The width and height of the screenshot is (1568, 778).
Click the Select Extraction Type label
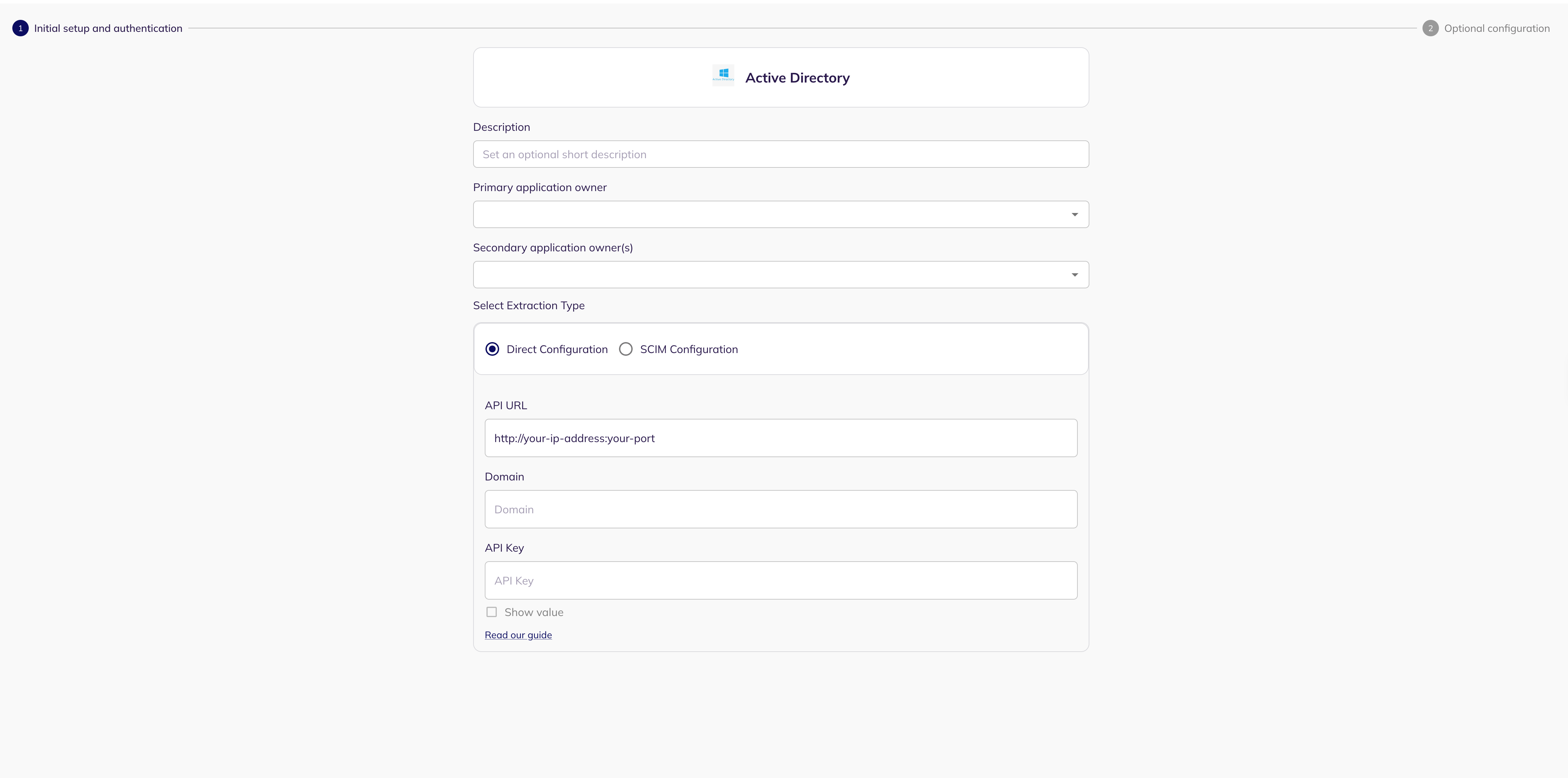[528, 305]
